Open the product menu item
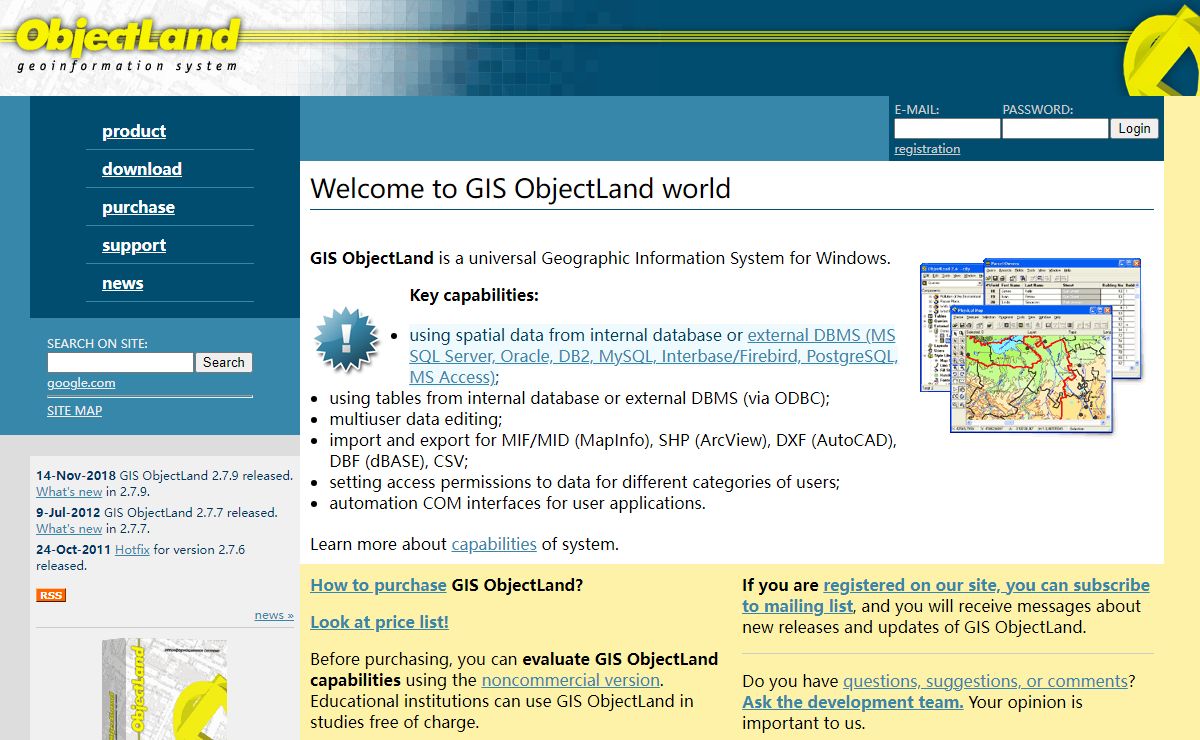1200x740 pixels. point(134,131)
